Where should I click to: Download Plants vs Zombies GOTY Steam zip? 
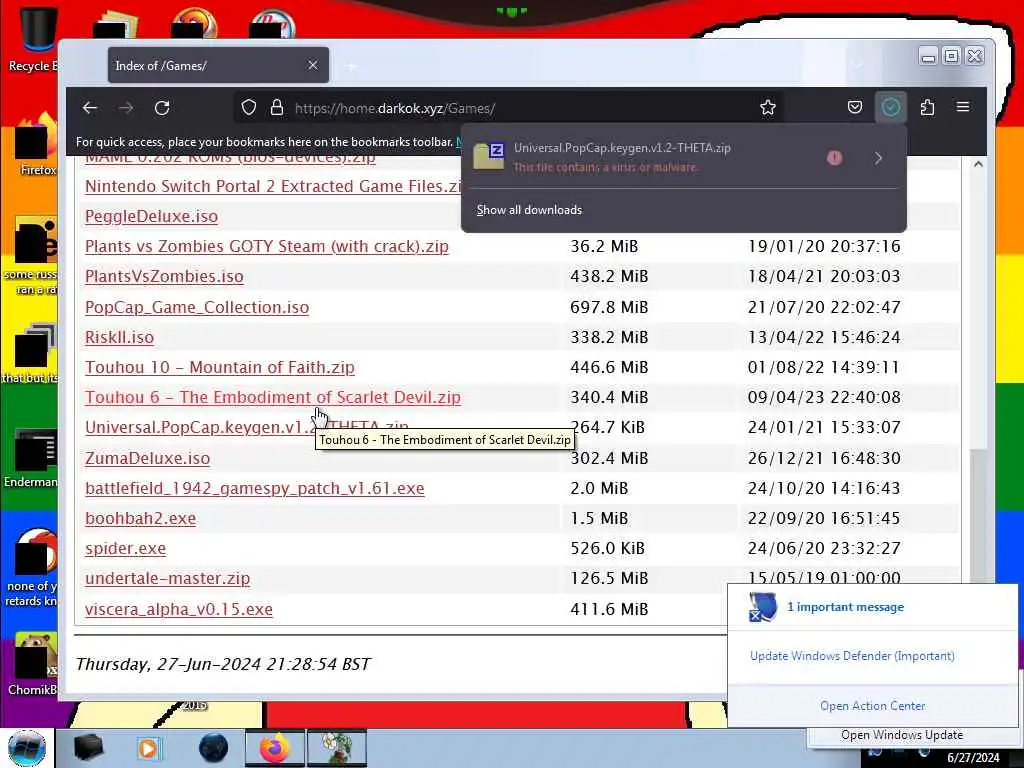266,246
